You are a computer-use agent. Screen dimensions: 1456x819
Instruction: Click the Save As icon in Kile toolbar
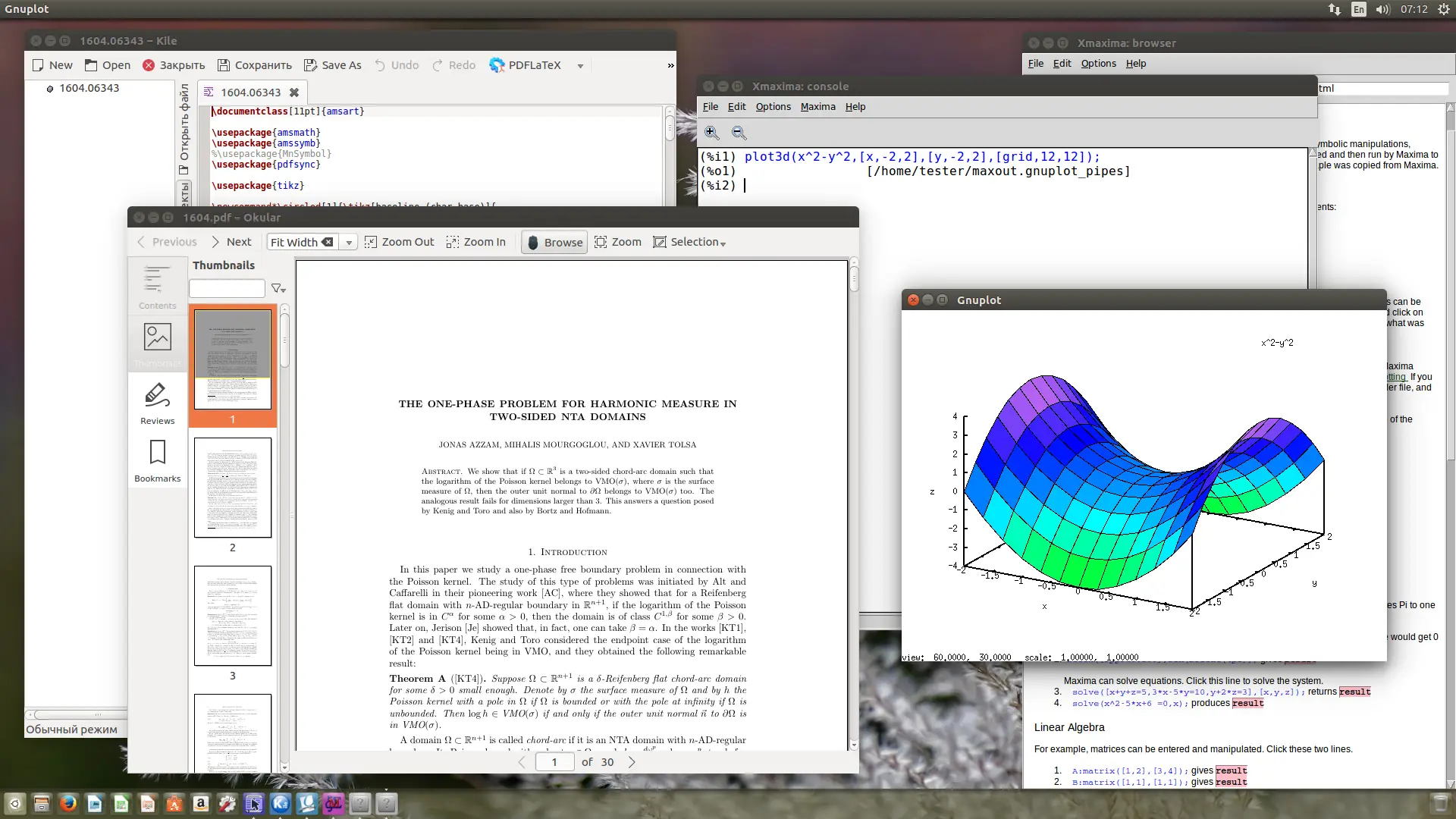(x=310, y=65)
